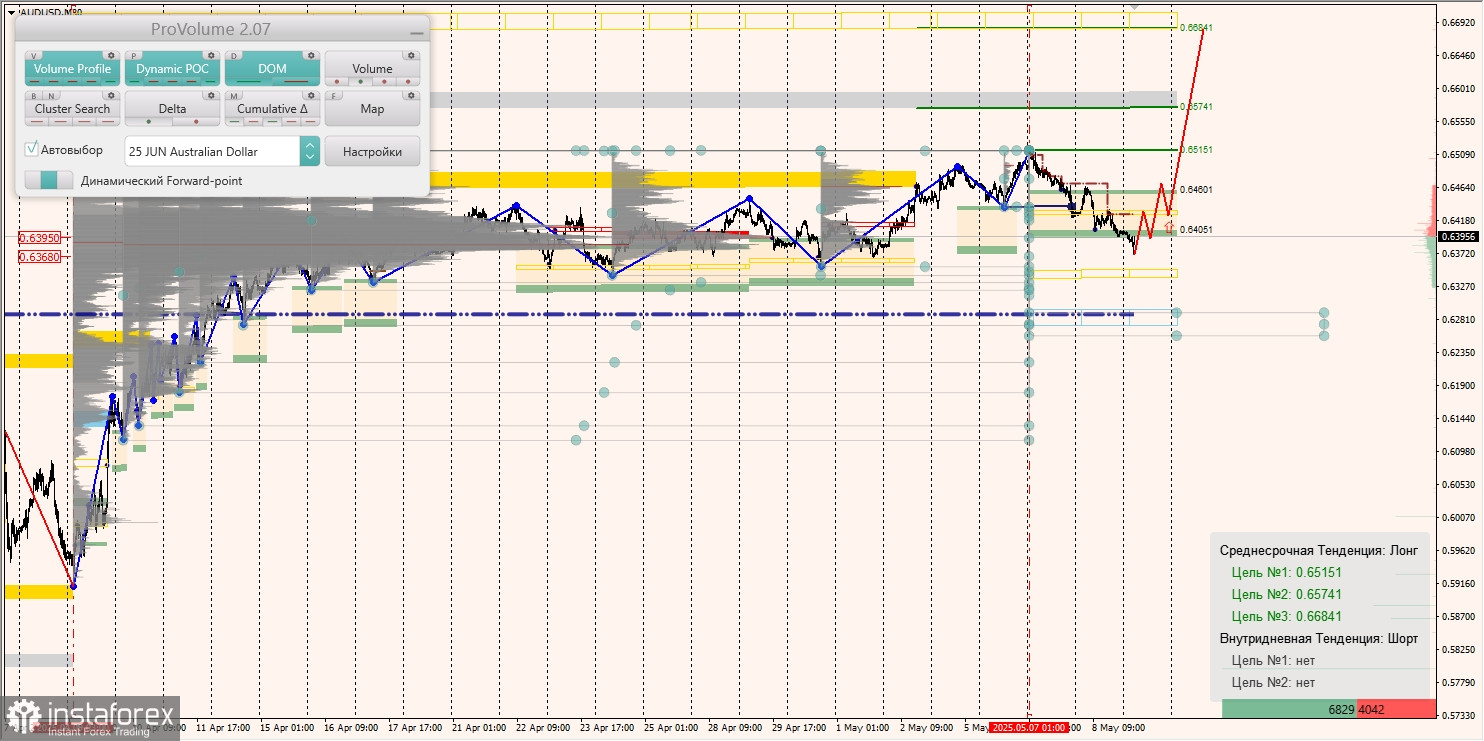
Task: Click the 25 JUN Australian Dollar field
Action: [212, 151]
